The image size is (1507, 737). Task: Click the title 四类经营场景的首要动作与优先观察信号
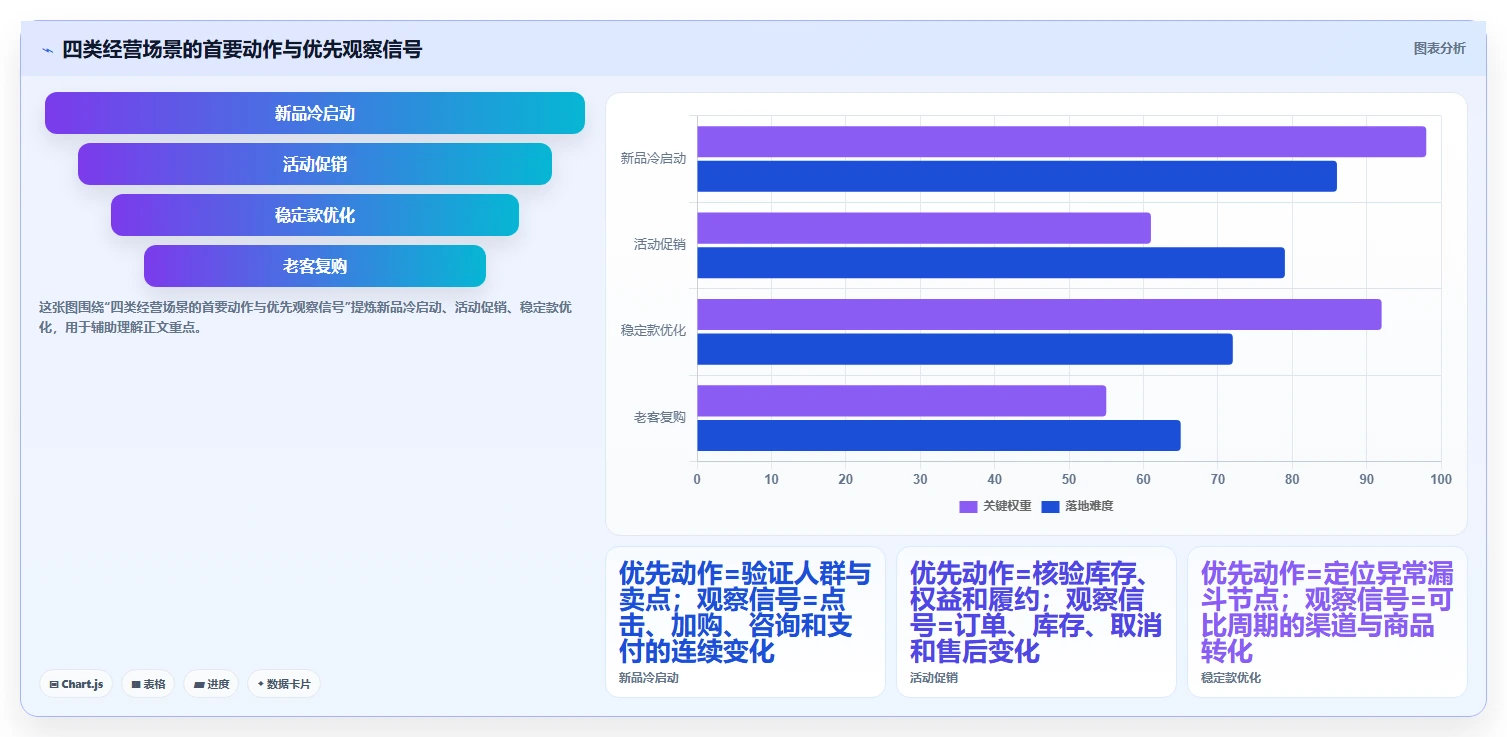242,49
